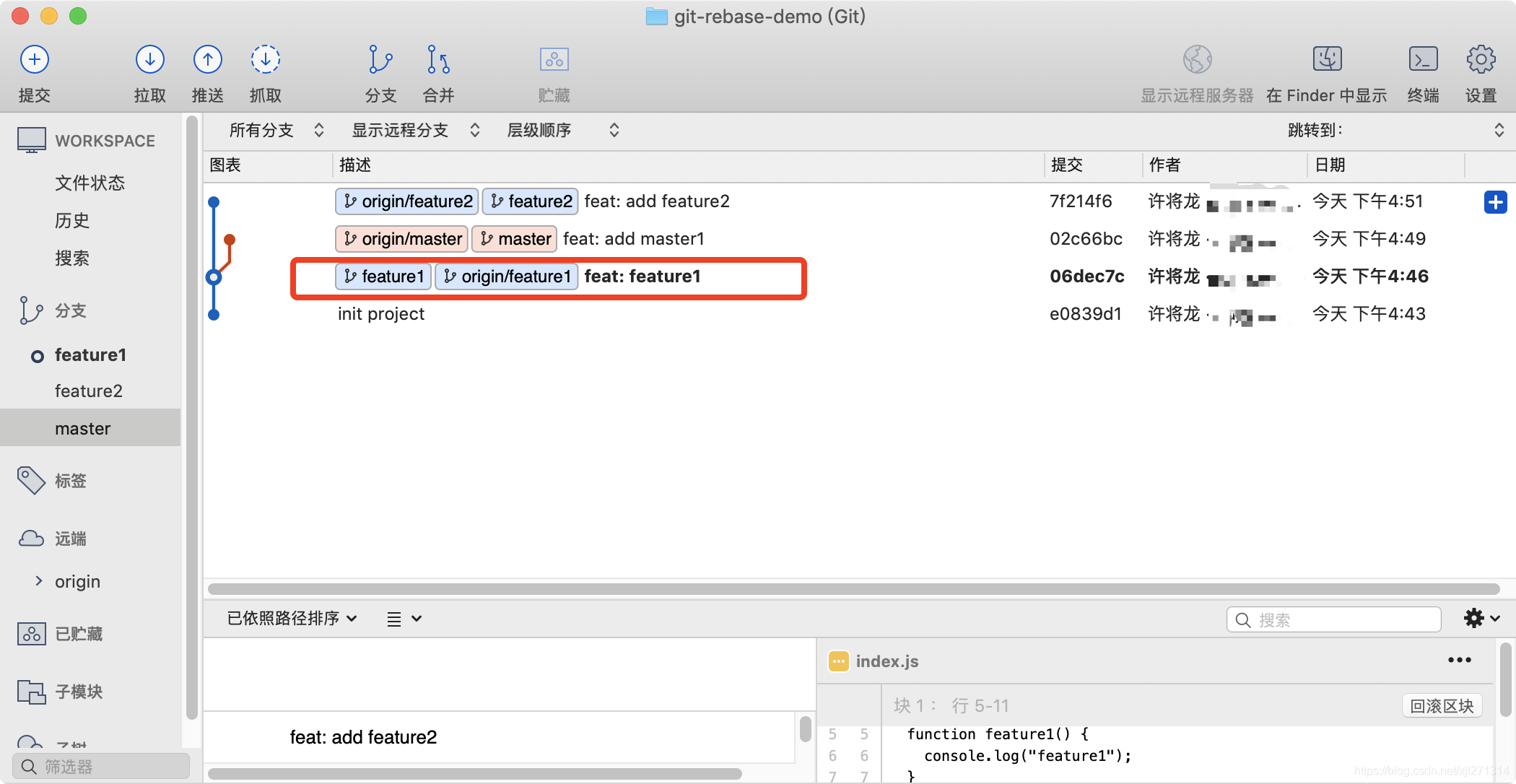1516x784 pixels.
Task: Select the feature2 branch in sidebar
Action: 90,391
